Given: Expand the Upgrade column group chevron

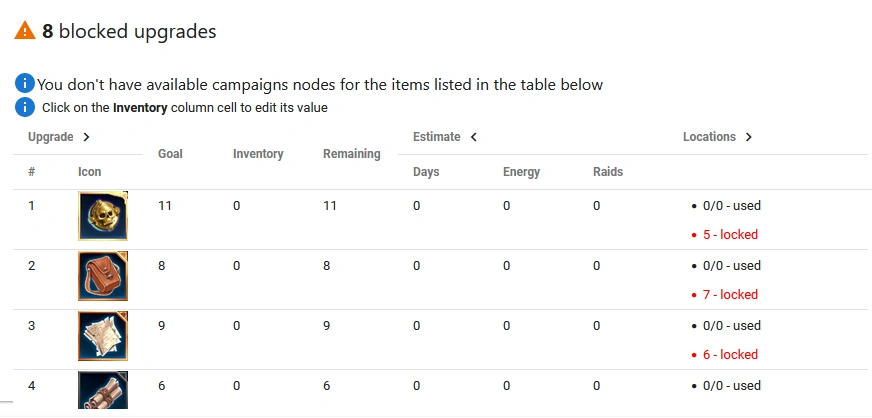Looking at the screenshot, I should [87, 137].
